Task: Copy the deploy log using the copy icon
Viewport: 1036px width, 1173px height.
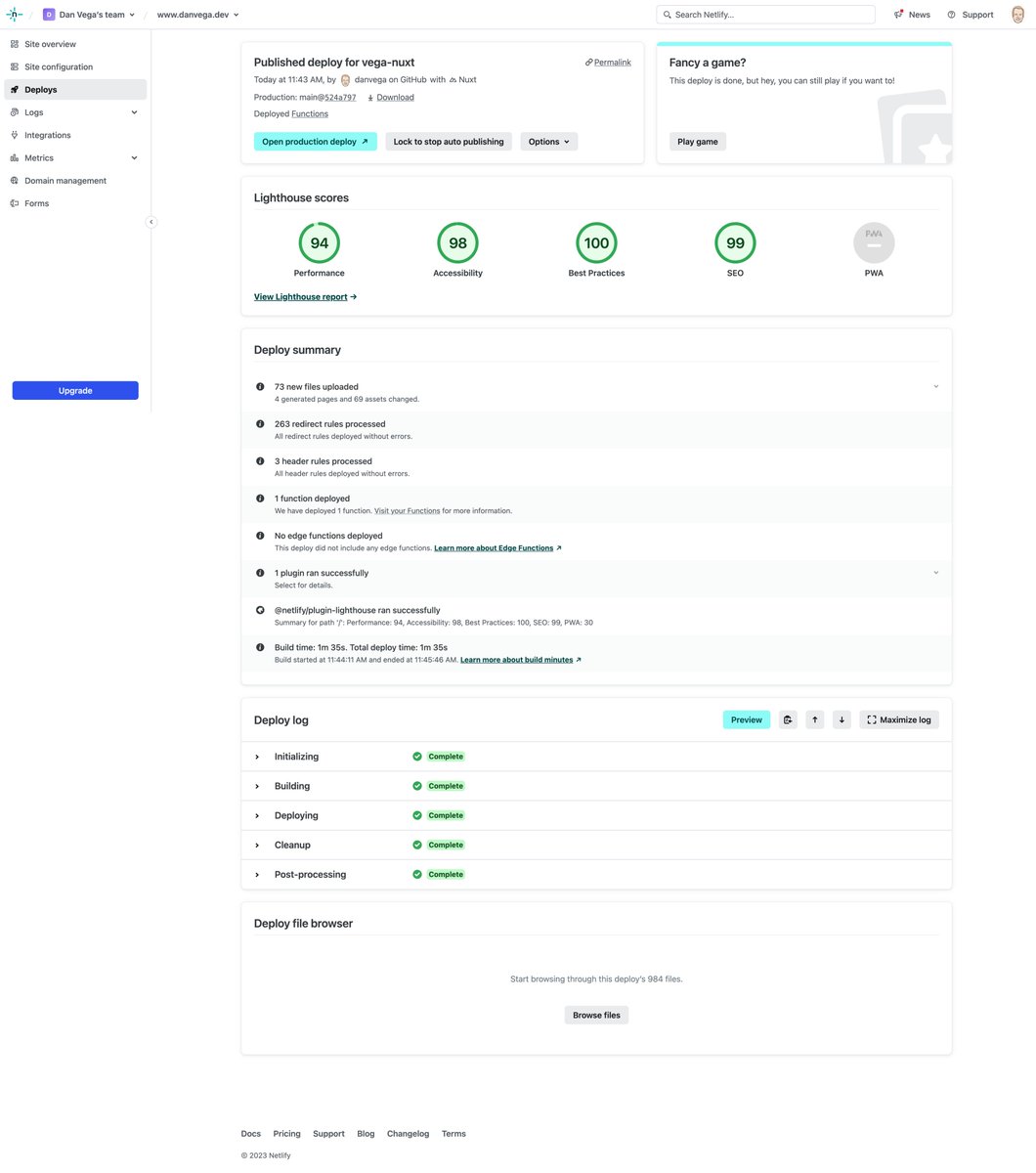Action: coord(788,719)
